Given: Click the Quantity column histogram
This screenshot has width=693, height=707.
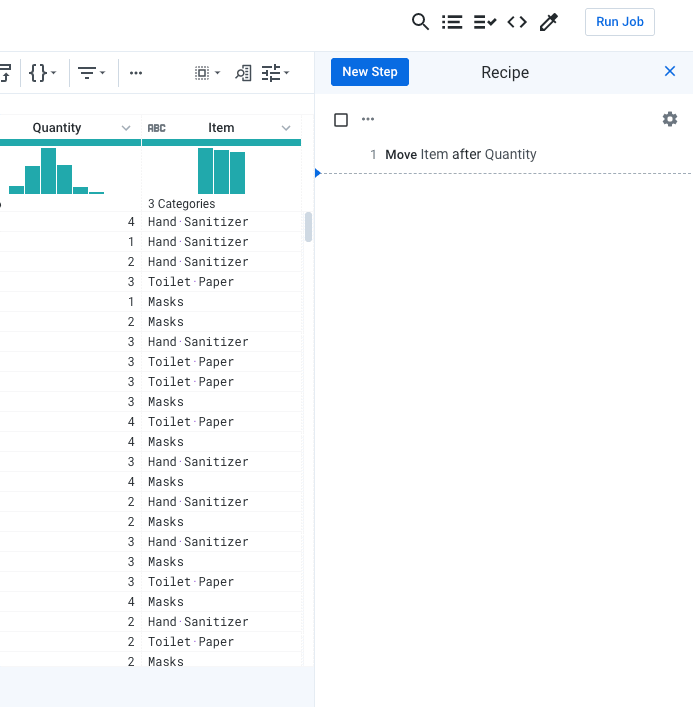Looking at the screenshot, I should coord(56,171).
